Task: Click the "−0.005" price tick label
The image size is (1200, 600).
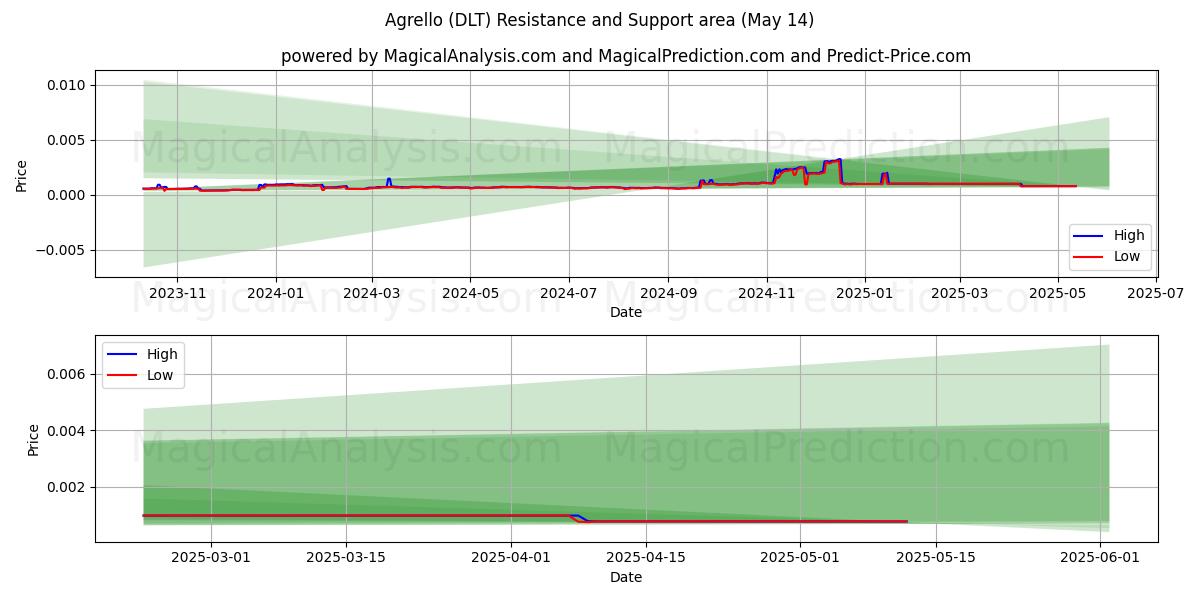Action: click(x=62, y=250)
